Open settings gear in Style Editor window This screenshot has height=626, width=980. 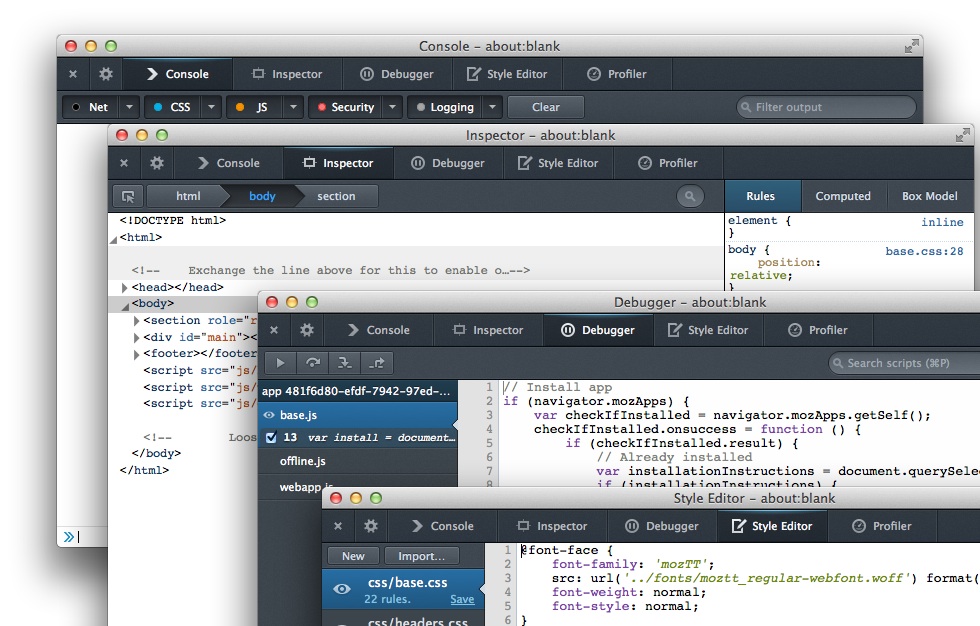[371, 526]
